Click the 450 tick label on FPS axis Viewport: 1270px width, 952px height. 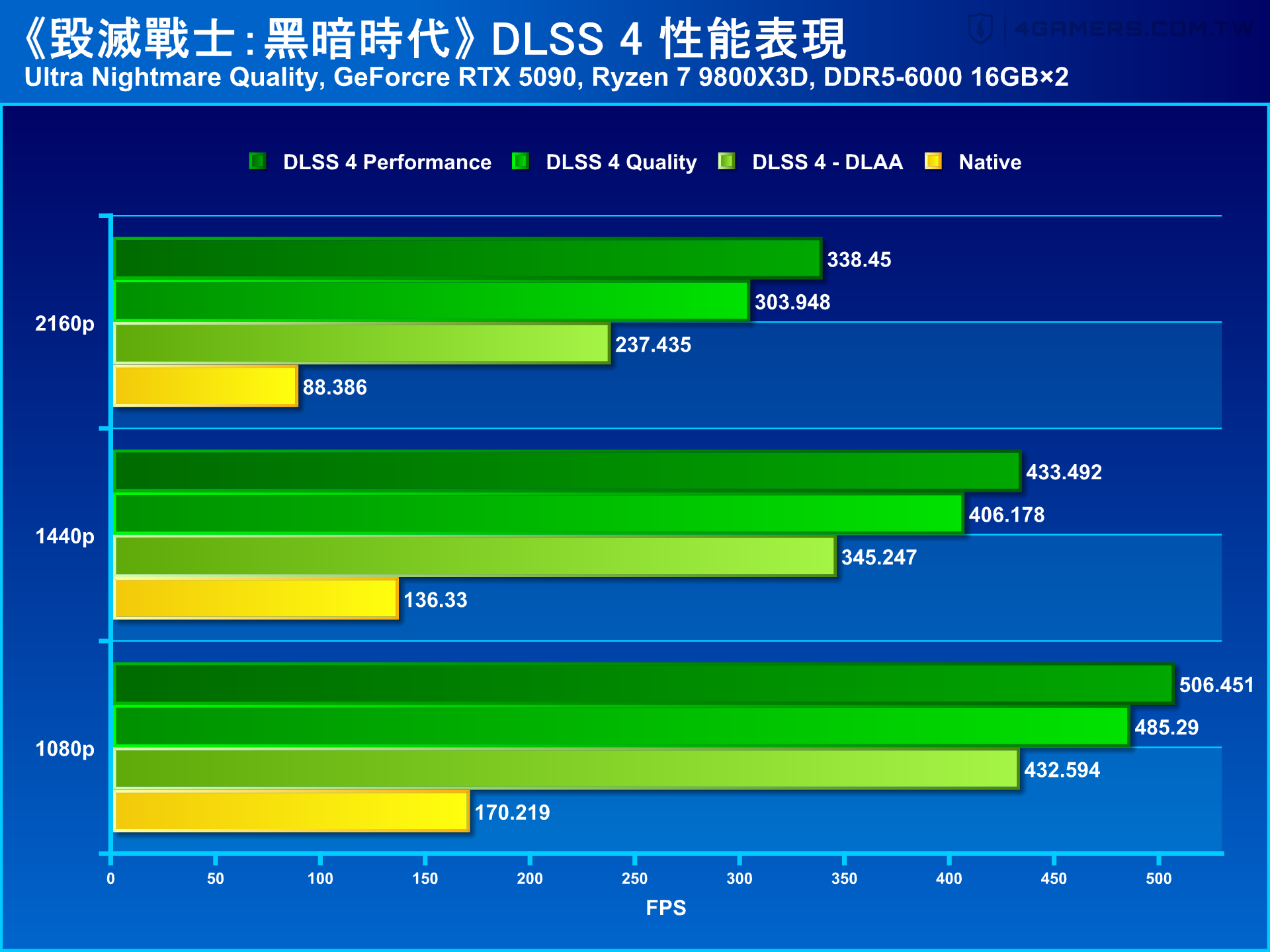coord(1054,879)
